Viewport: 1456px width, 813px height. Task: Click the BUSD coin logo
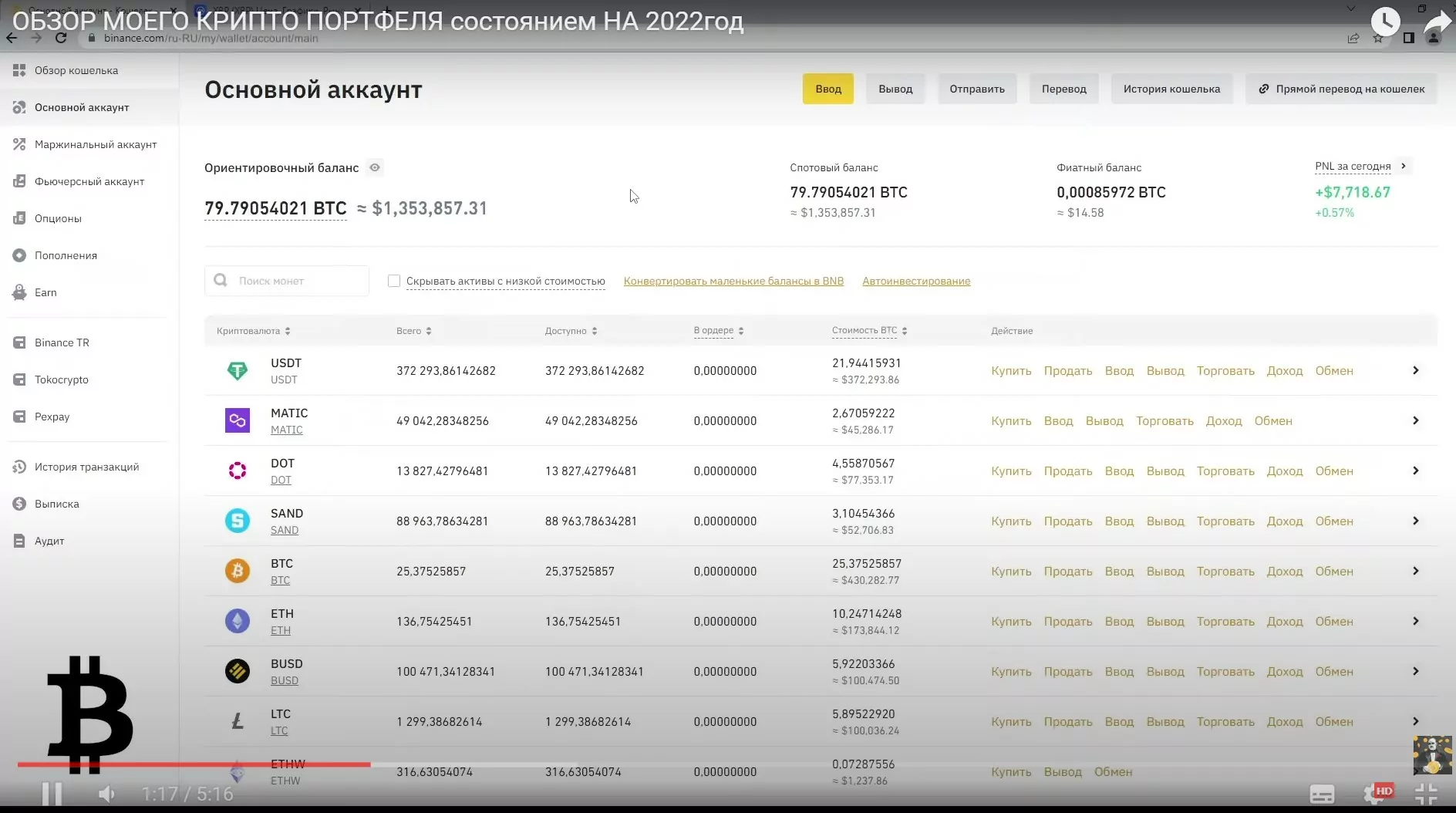(x=238, y=672)
